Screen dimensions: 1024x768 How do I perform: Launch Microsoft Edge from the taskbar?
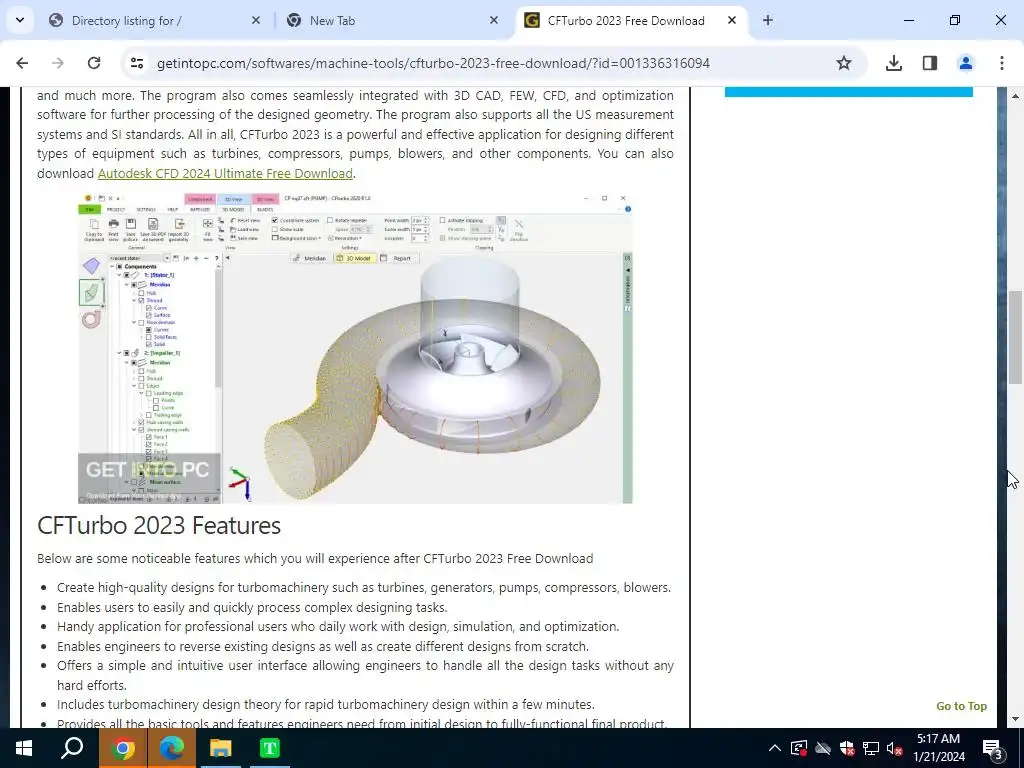point(171,748)
